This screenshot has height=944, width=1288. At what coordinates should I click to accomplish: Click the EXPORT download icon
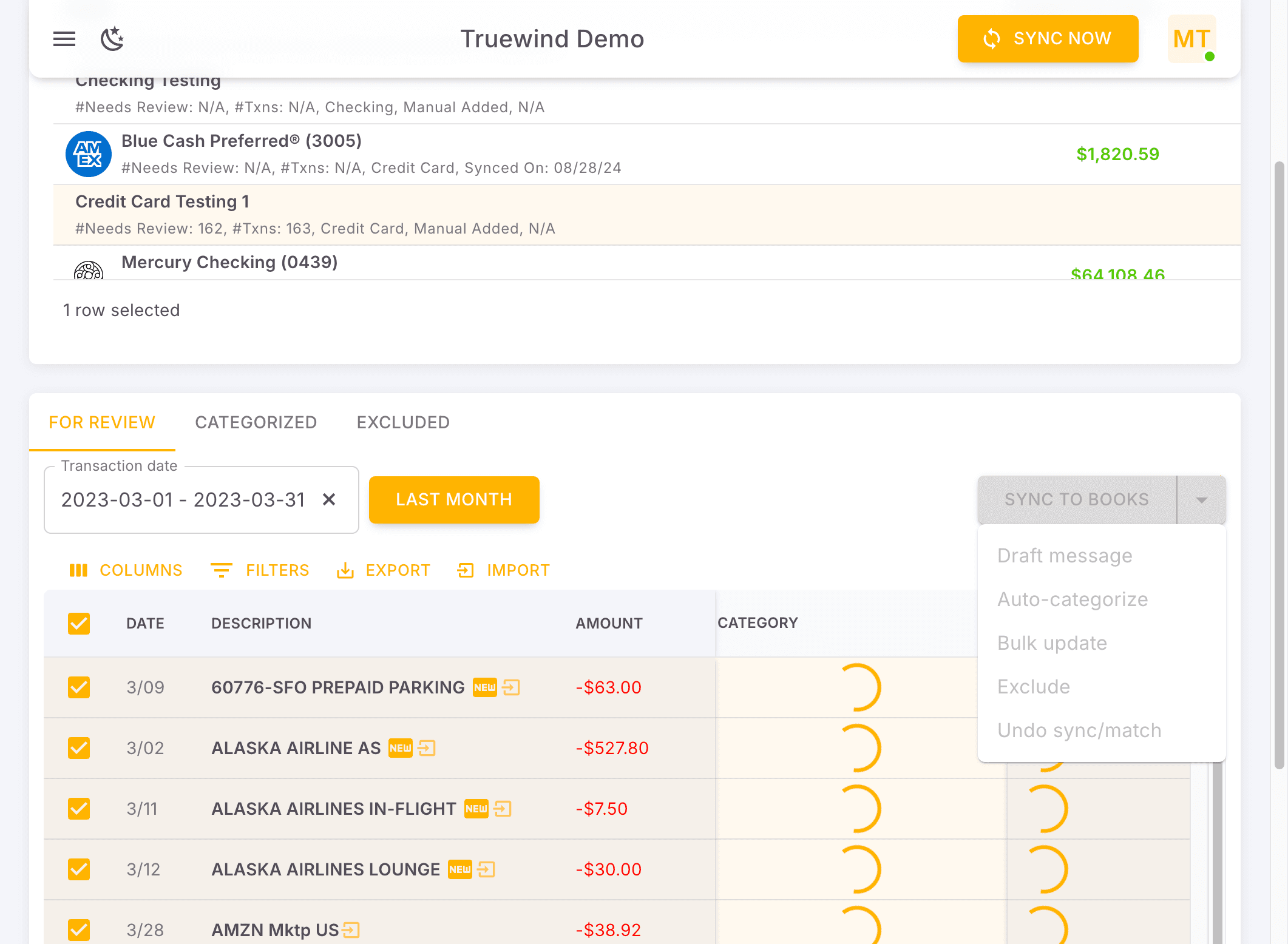pos(345,570)
